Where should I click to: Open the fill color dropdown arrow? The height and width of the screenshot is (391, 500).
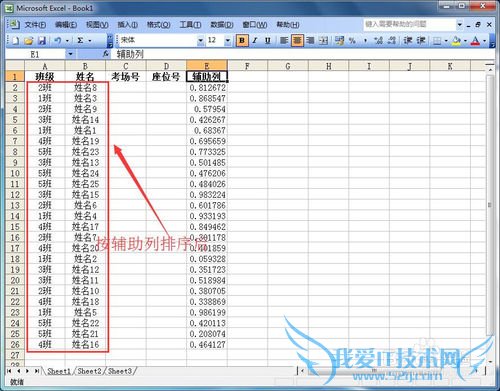(465, 41)
